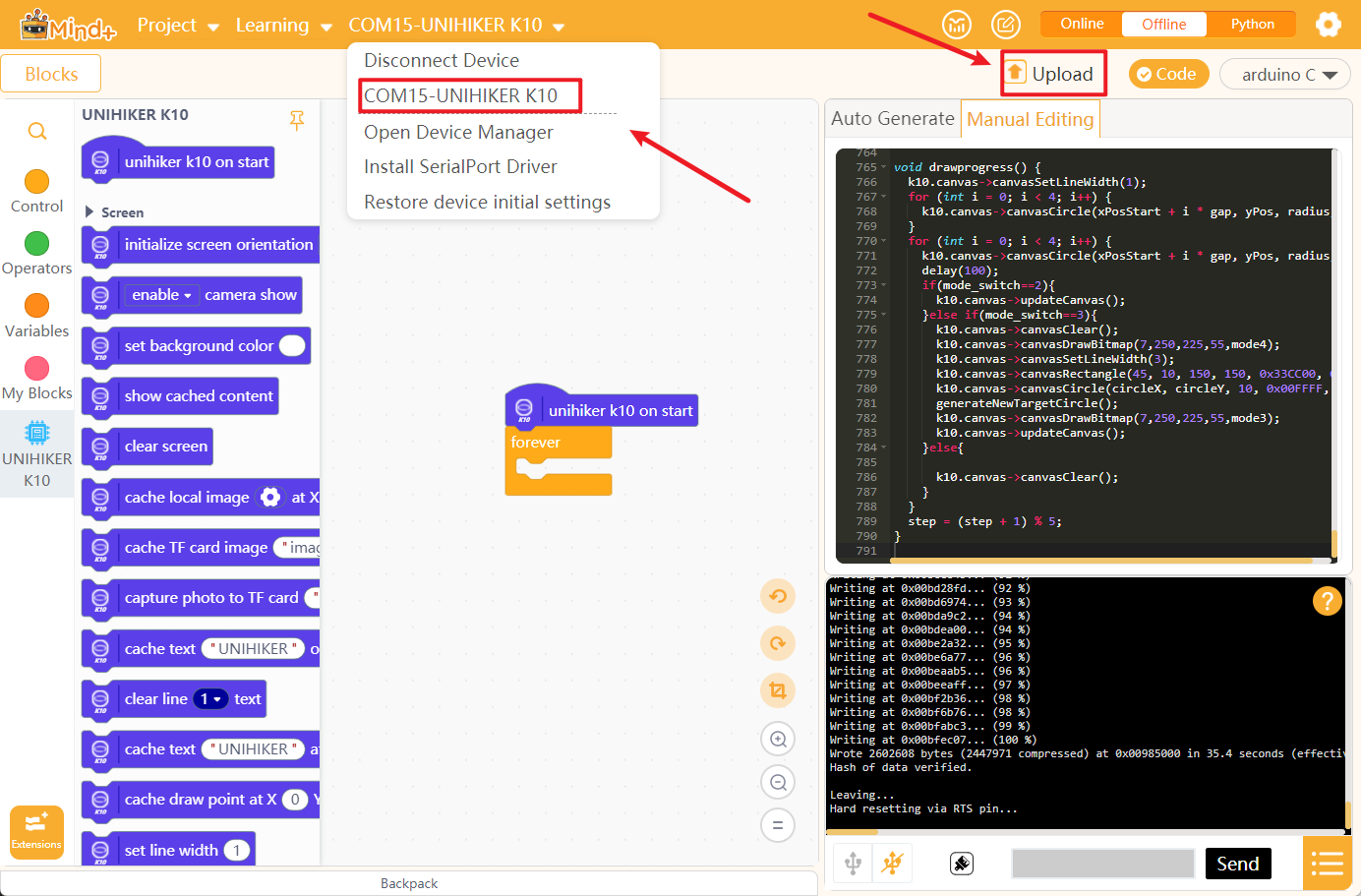Switch to the Auto Generate tab
The width and height of the screenshot is (1361, 896).
pos(892,118)
